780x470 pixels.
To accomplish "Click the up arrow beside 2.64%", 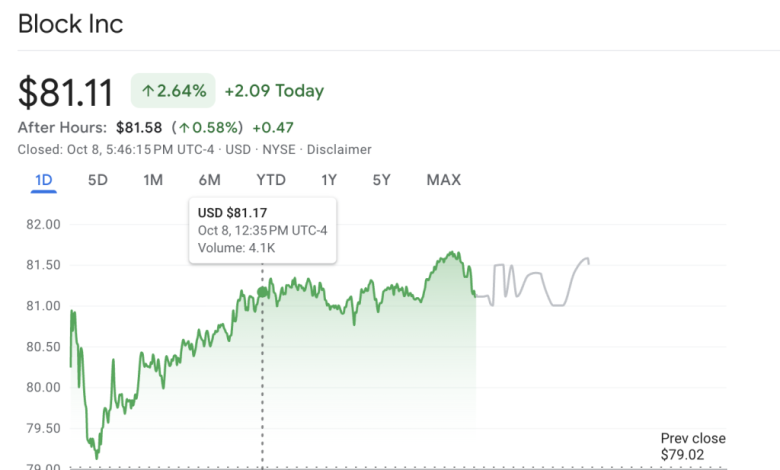I will [x=148, y=91].
